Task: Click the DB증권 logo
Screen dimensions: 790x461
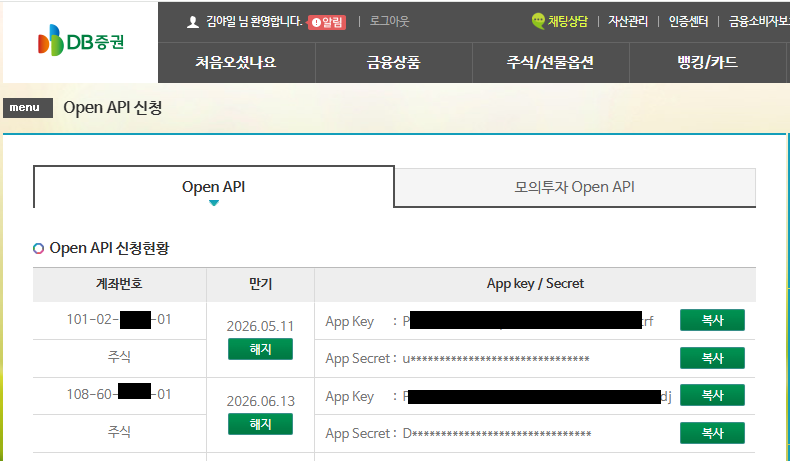Action: point(80,42)
